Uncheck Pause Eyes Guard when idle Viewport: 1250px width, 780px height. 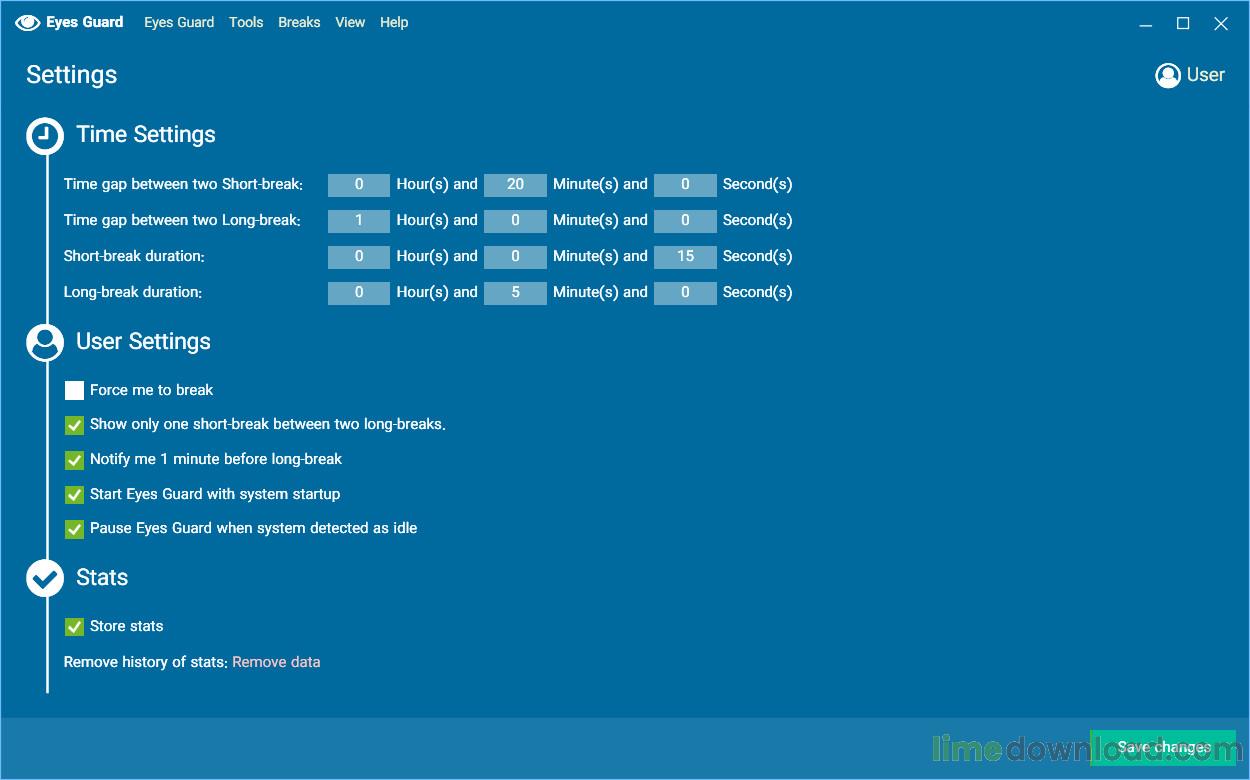[x=74, y=529]
